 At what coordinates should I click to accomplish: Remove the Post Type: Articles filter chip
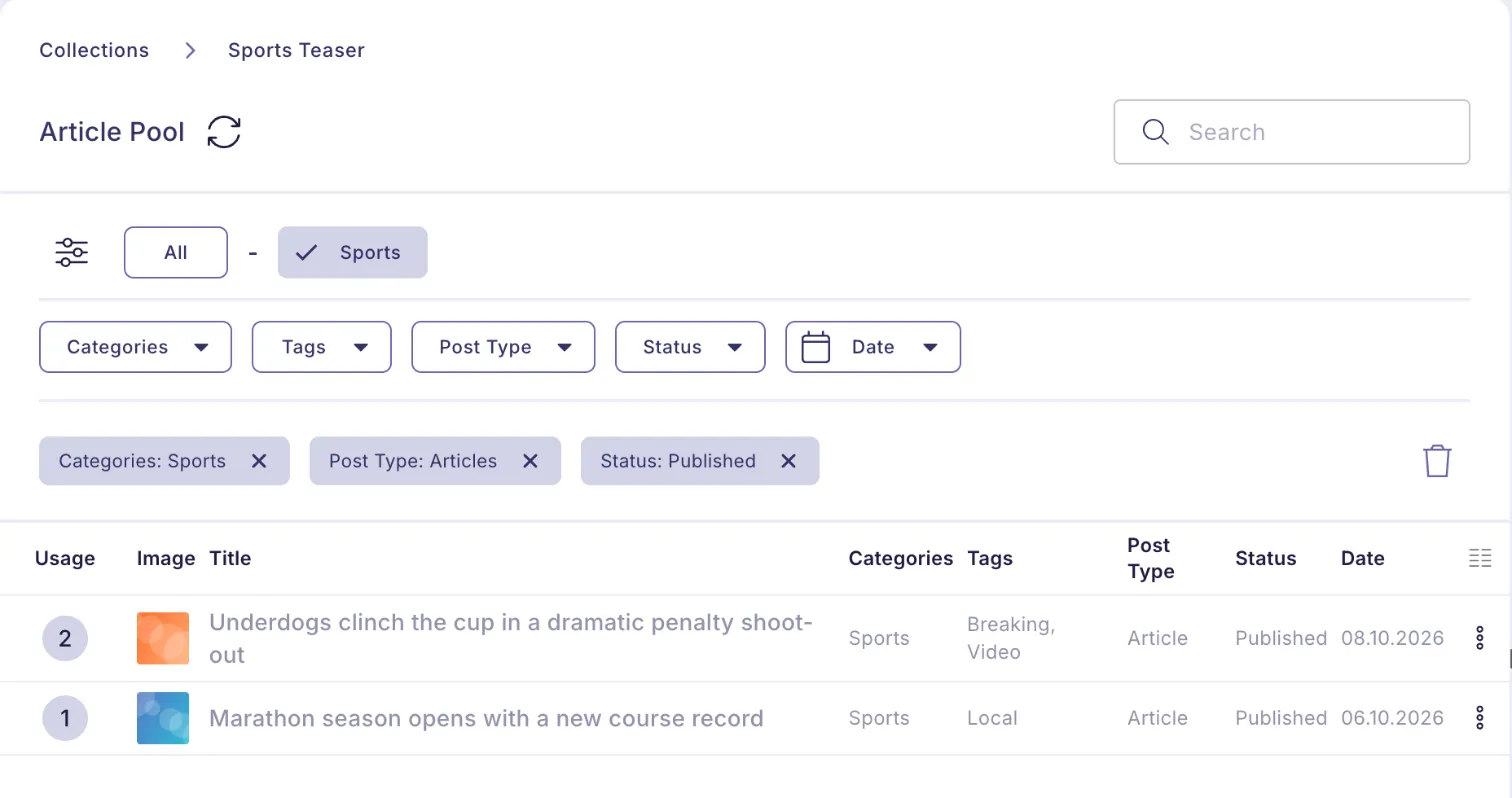click(531, 461)
